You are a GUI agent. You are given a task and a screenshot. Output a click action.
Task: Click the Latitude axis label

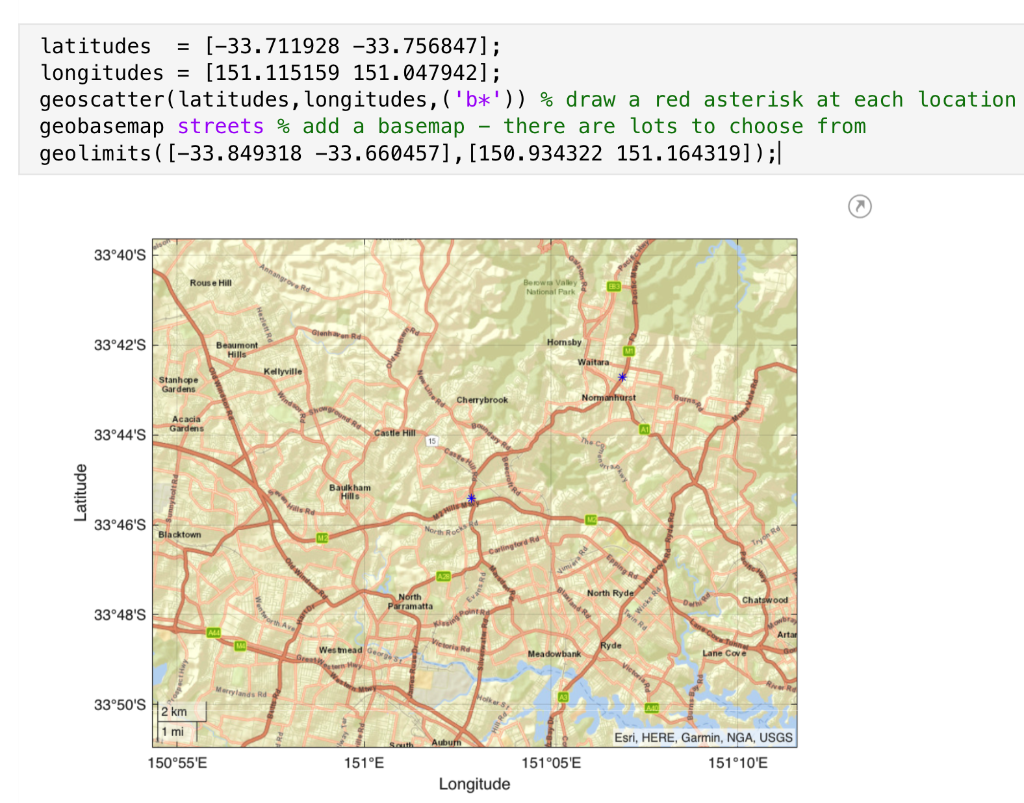[x=80, y=493]
